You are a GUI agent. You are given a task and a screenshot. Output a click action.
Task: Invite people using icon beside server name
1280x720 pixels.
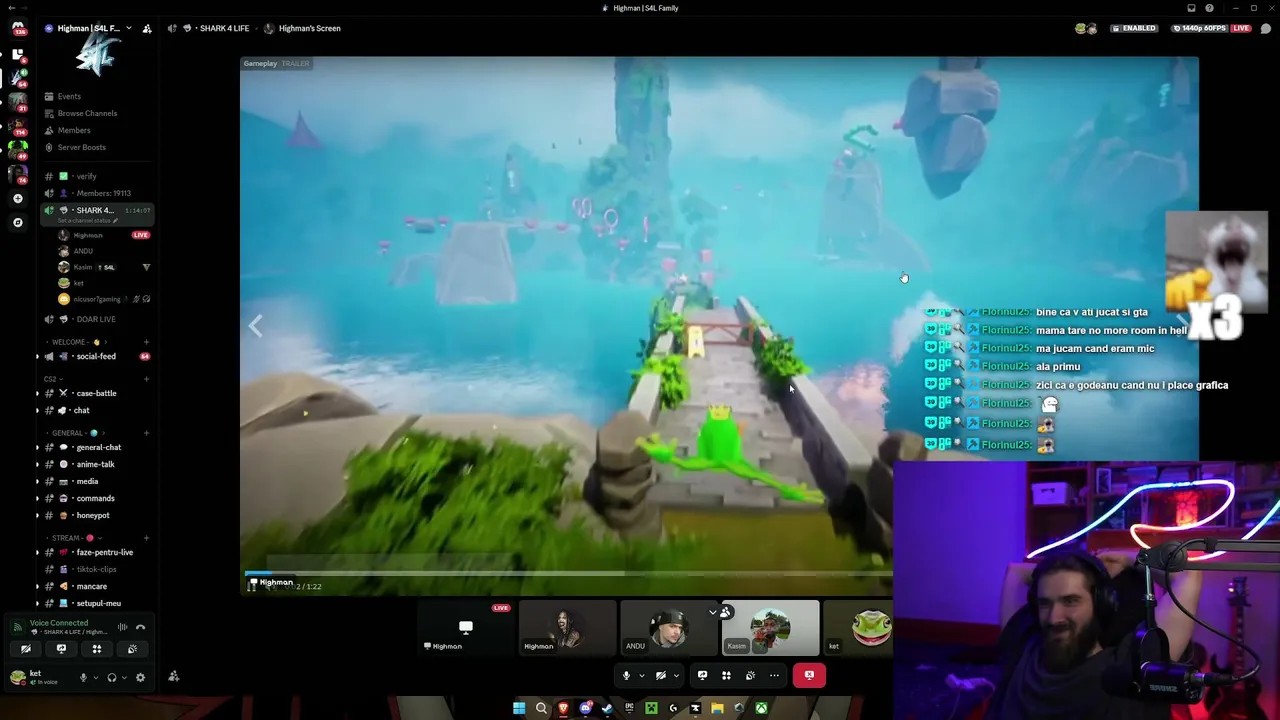coord(147,28)
